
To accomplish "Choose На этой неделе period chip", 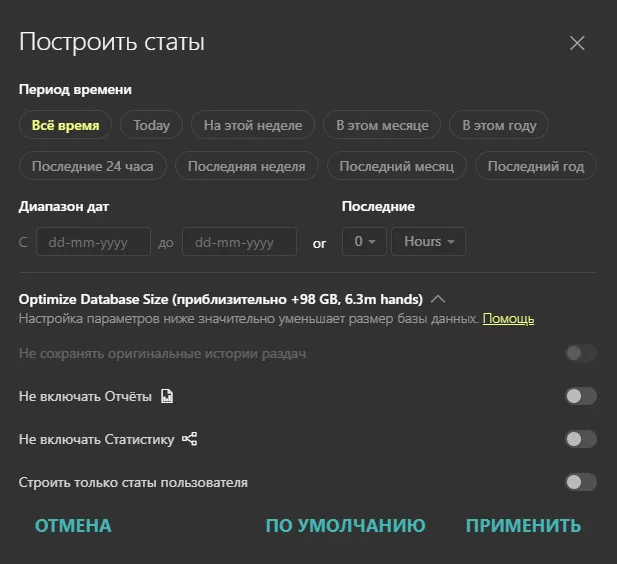I will [253, 125].
